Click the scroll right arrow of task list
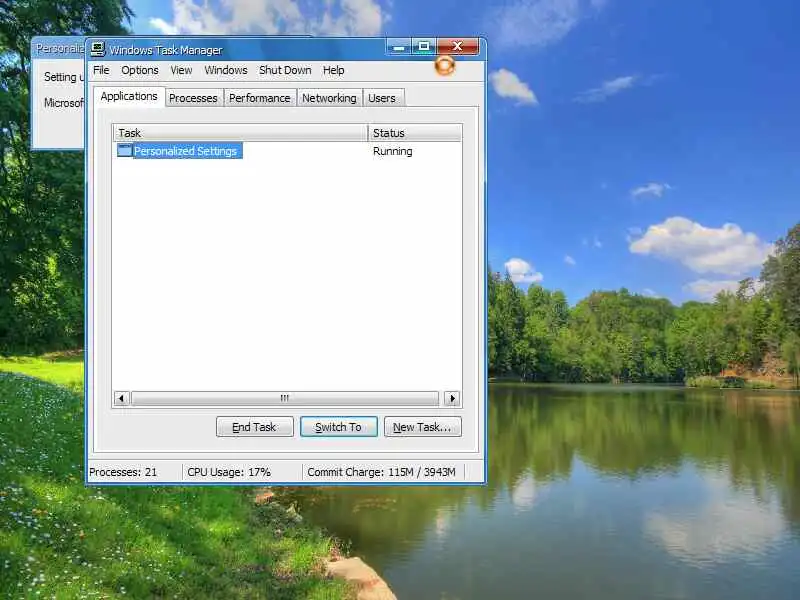Image resolution: width=800 pixels, height=600 pixels. pos(452,398)
